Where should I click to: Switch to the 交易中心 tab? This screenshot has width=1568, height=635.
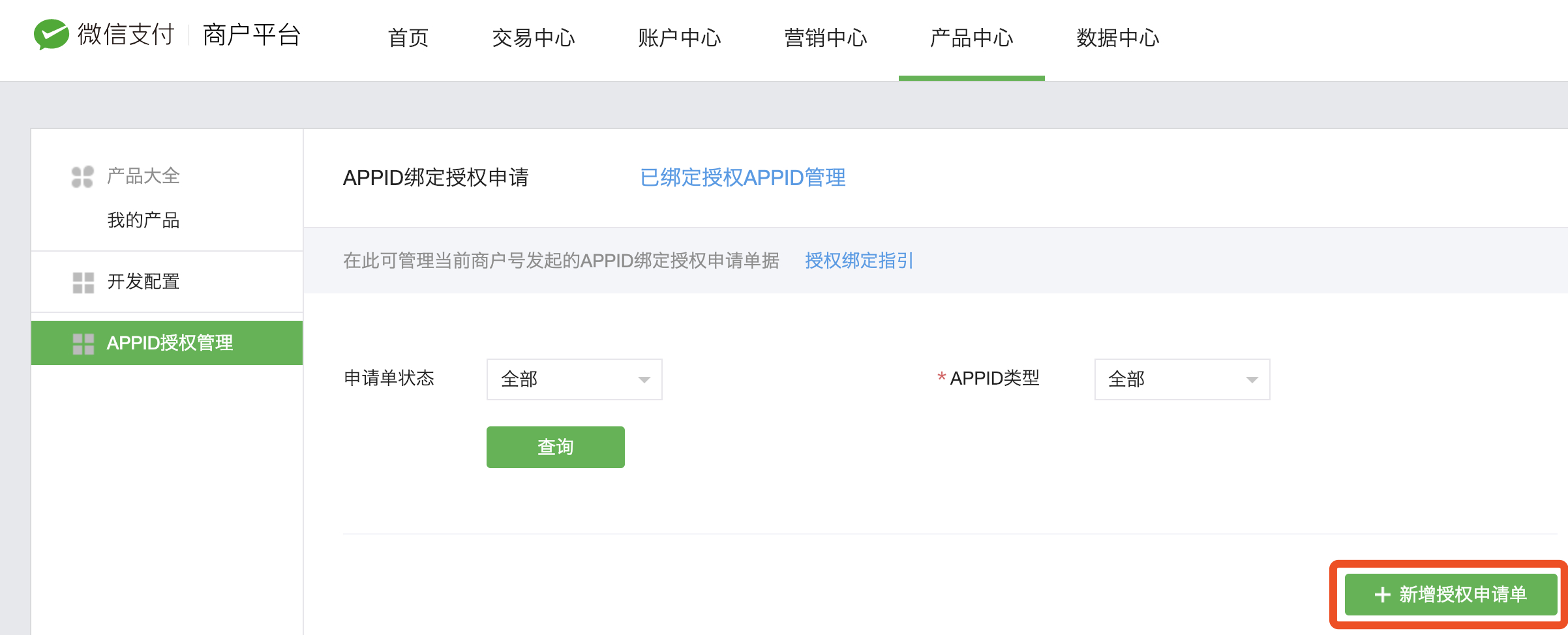[x=534, y=38]
